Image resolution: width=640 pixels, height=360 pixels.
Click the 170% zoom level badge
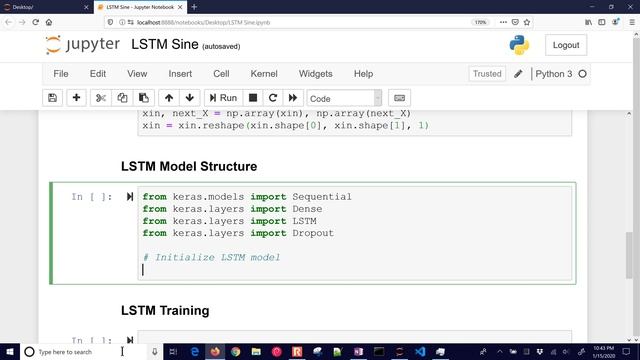[x=480, y=22]
